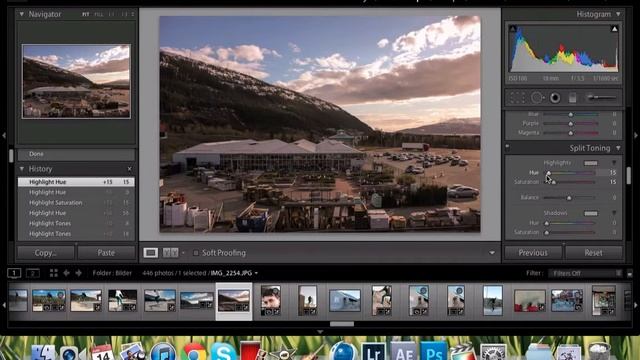Click the Previous button
This screenshot has width=640, height=360.
coord(533,253)
